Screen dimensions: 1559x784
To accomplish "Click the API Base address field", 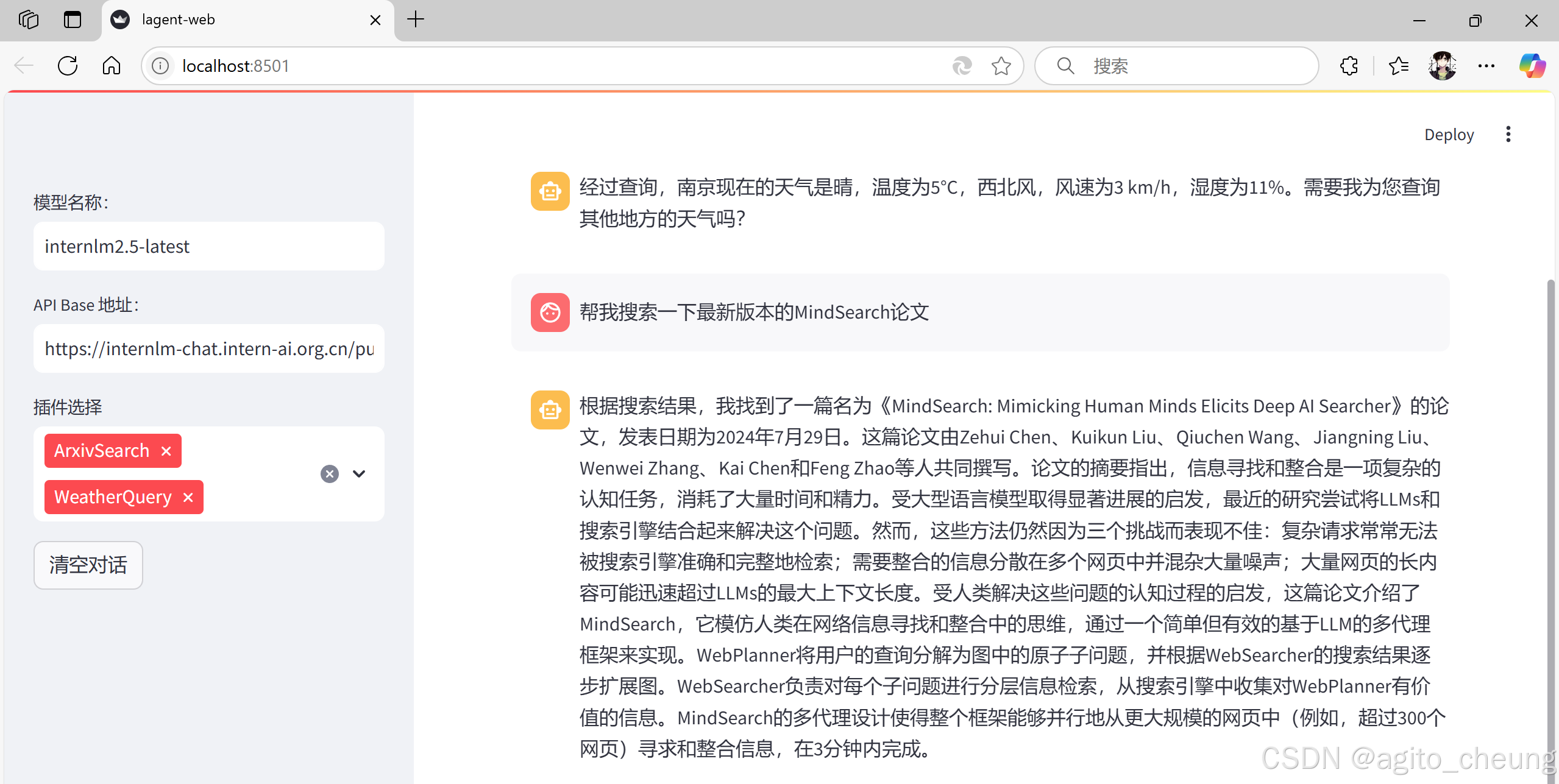I will 208,349.
